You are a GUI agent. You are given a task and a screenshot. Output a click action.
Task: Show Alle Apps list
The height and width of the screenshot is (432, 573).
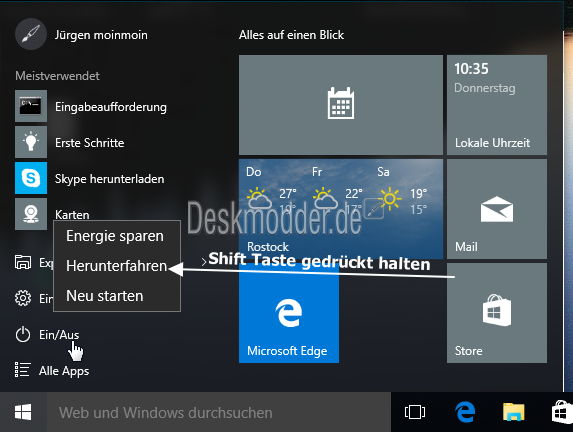click(x=64, y=371)
